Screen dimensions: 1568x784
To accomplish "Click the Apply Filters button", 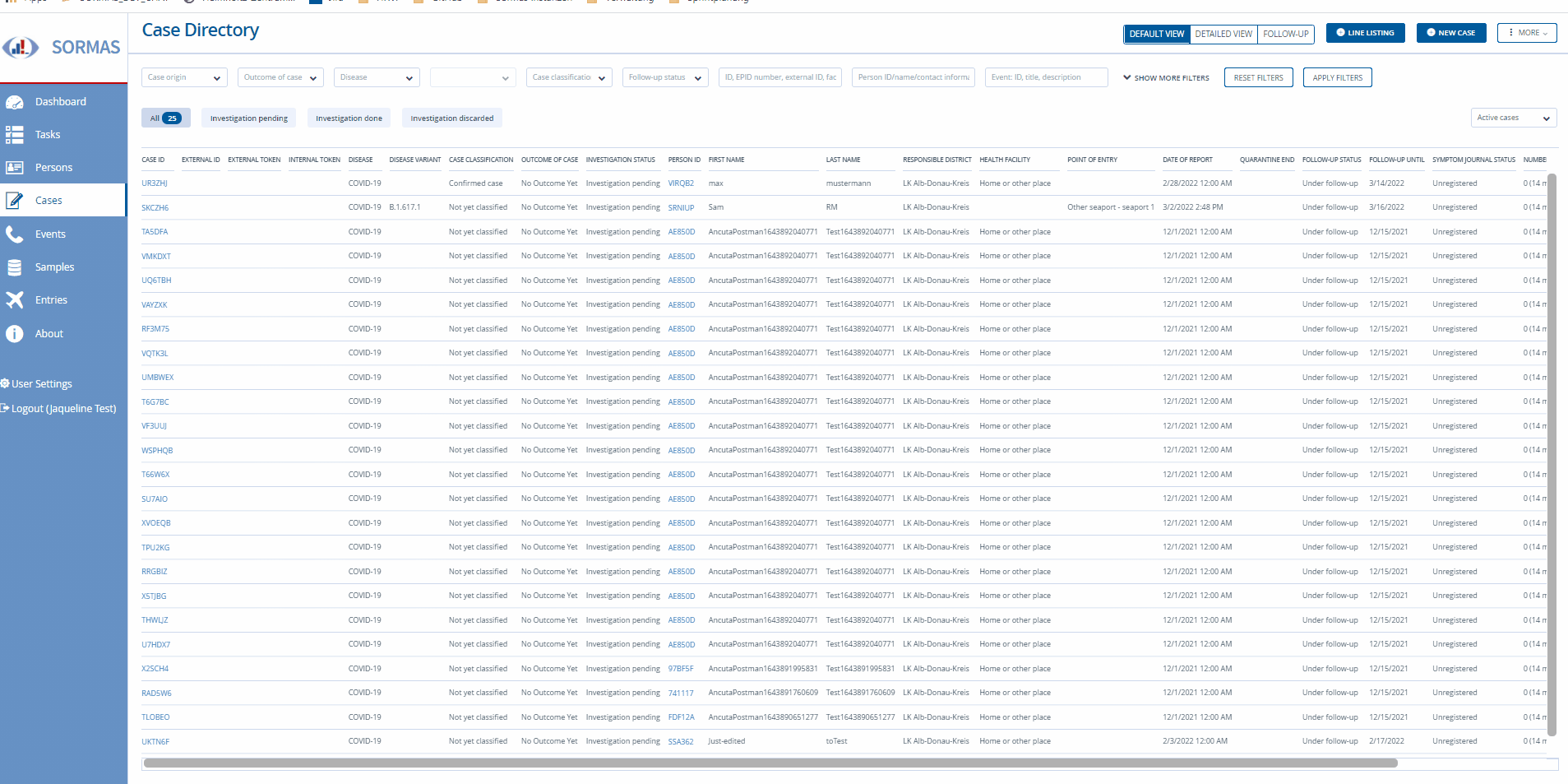I will coord(1338,77).
